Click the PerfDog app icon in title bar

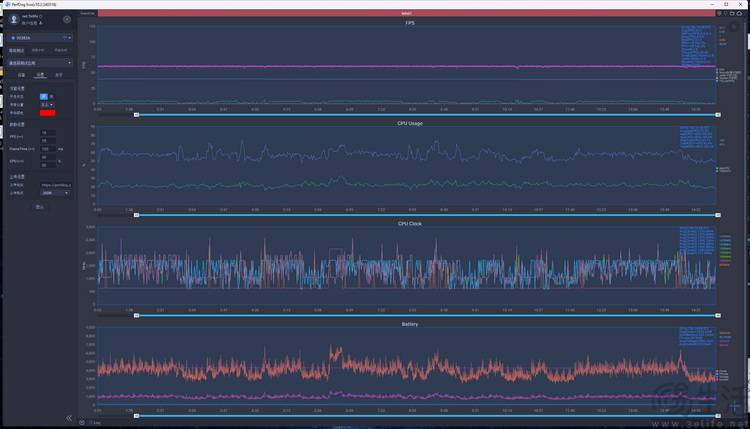pyautogui.click(x=7, y=4)
